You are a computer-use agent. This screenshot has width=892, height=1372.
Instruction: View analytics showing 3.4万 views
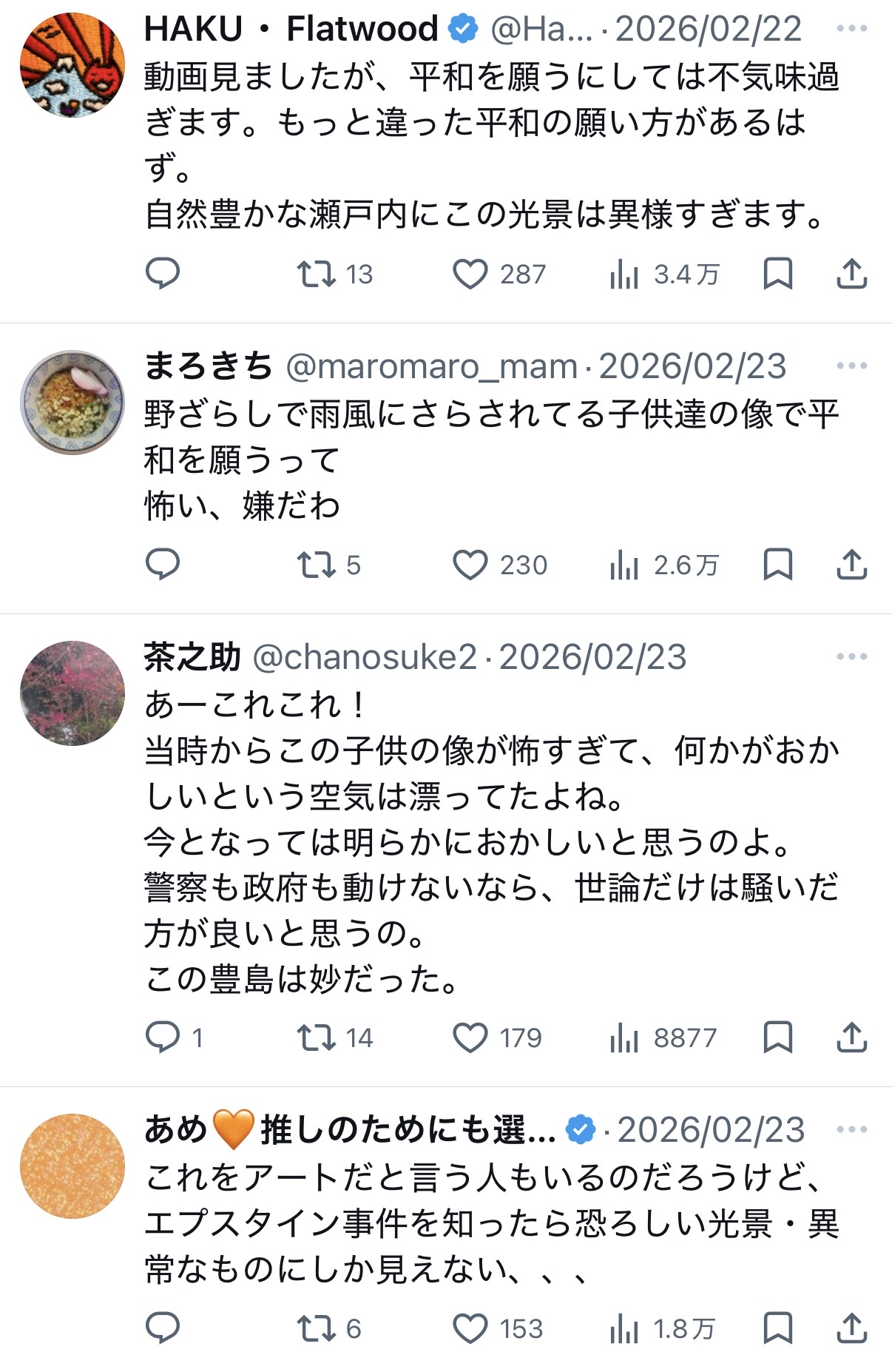point(625,274)
